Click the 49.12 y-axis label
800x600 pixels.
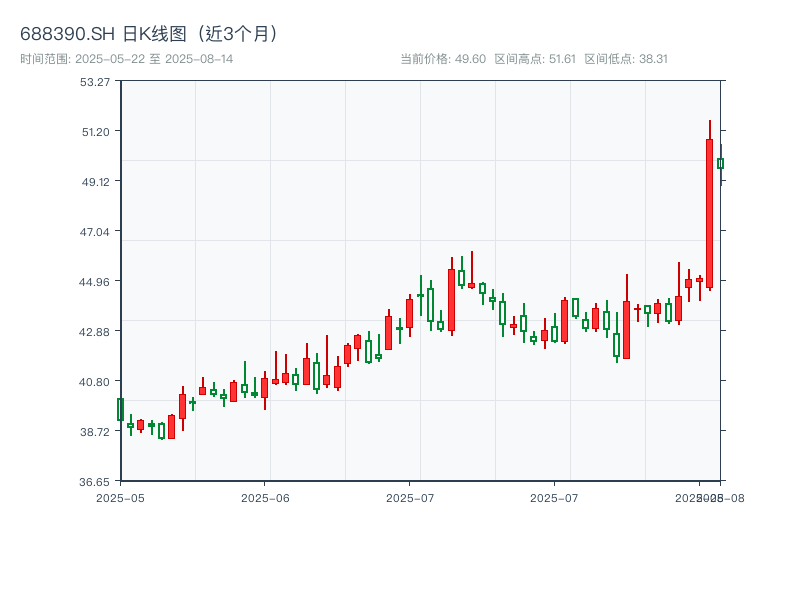pos(96,182)
